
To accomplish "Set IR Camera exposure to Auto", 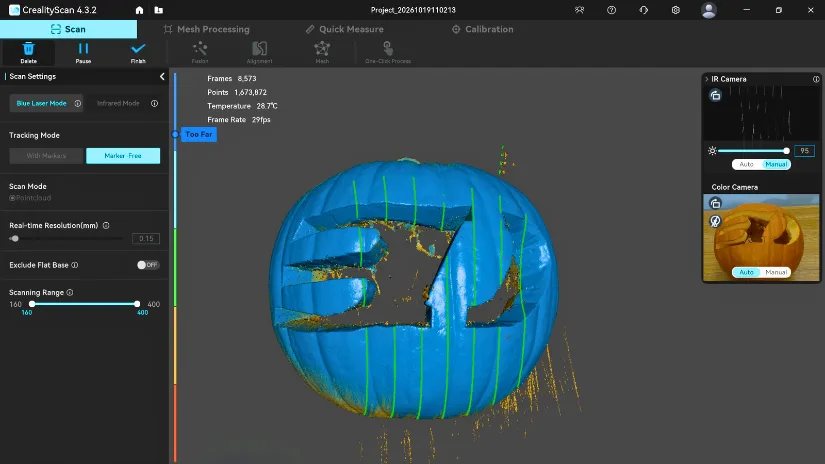I will (x=746, y=165).
